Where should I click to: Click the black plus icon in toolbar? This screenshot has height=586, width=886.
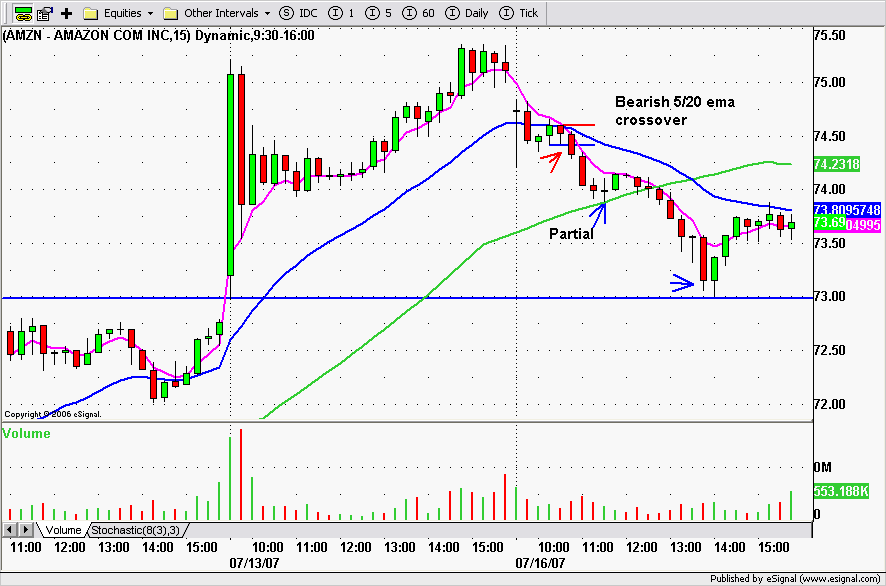pyautogui.click(x=67, y=13)
